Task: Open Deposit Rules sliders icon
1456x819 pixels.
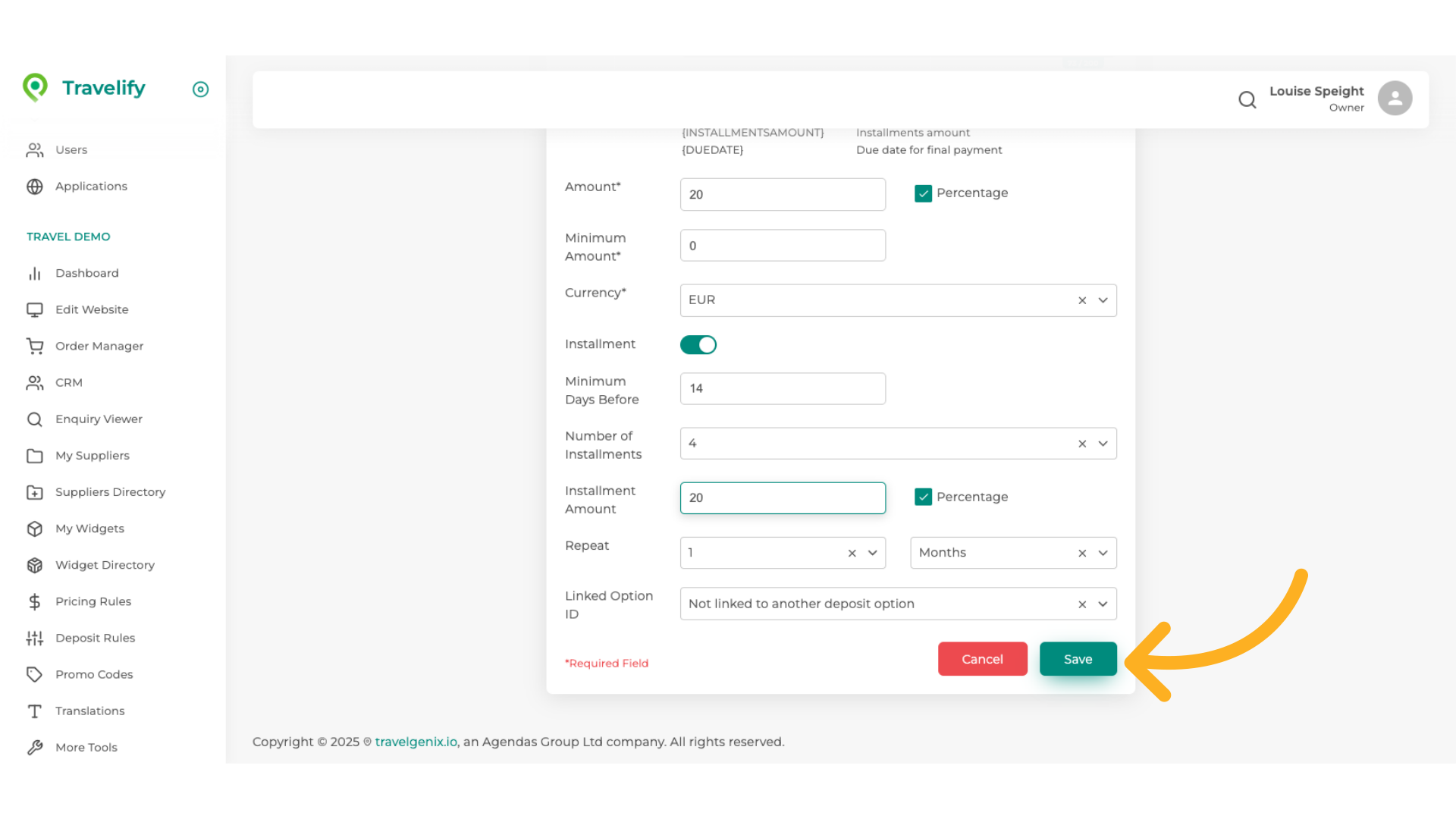Action: [x=35, y=638]
